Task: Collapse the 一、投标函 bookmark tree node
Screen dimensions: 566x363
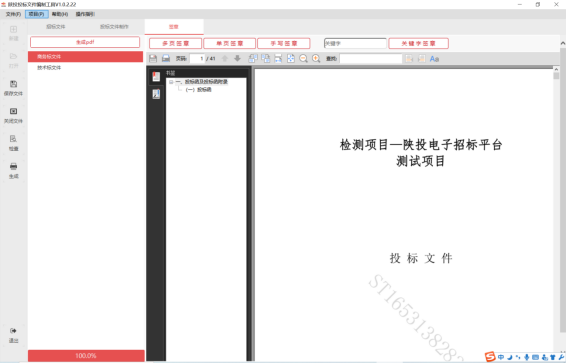Action: [x=171, y=82]
